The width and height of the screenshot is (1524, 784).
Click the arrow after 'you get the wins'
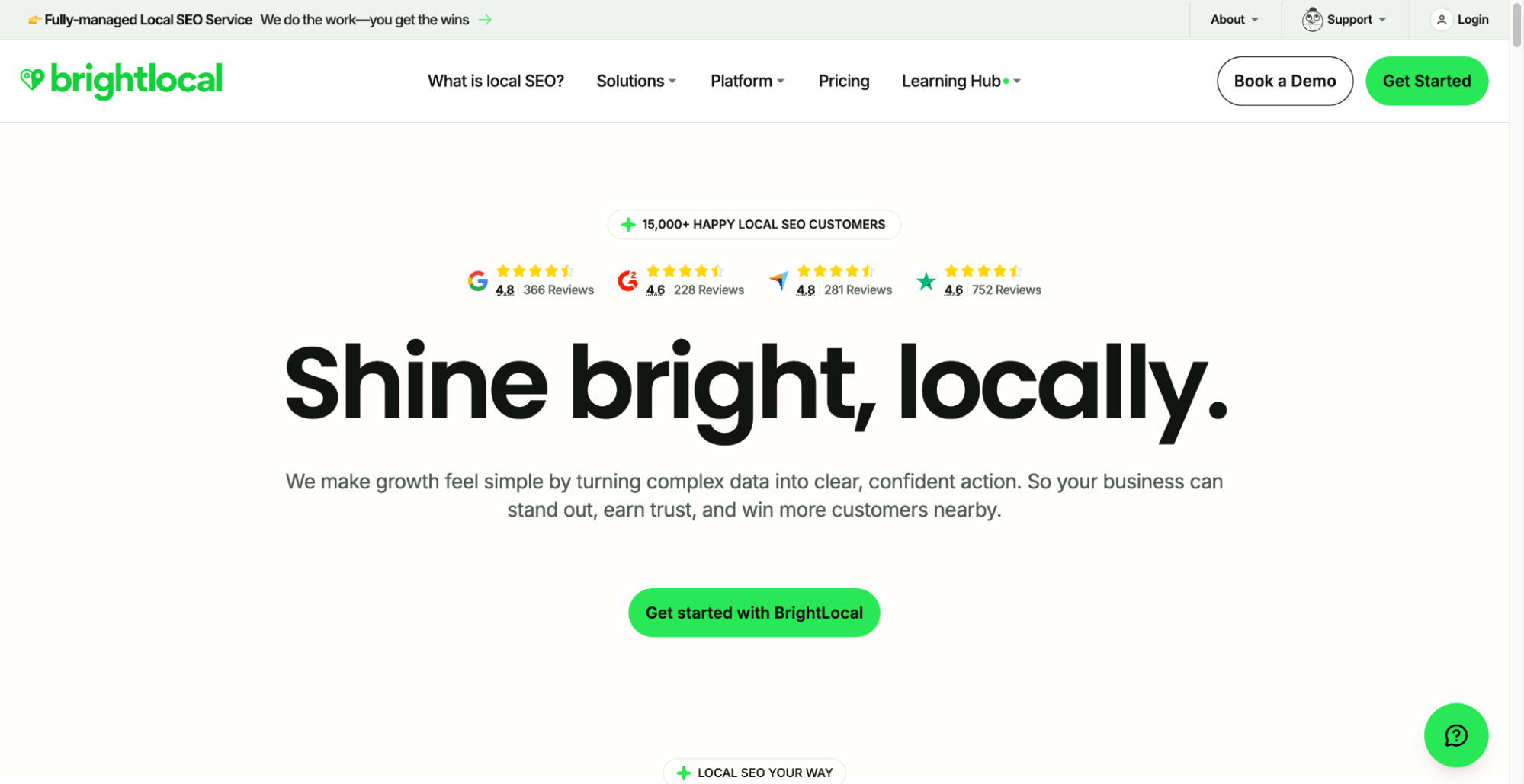[x=485, y=20]
